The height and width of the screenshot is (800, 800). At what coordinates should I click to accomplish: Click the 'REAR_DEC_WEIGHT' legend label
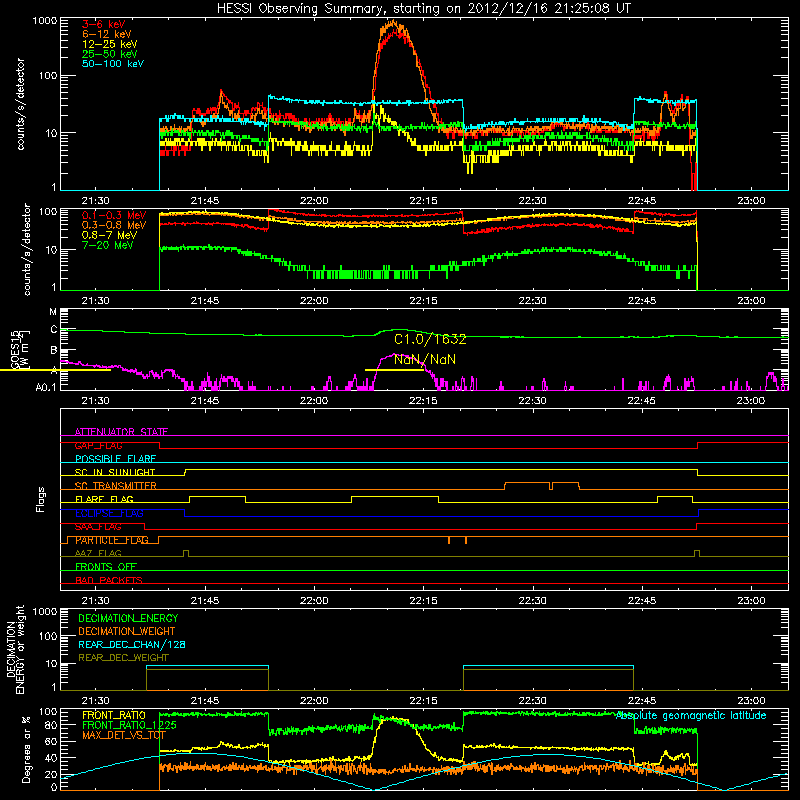tap(123, 658)
